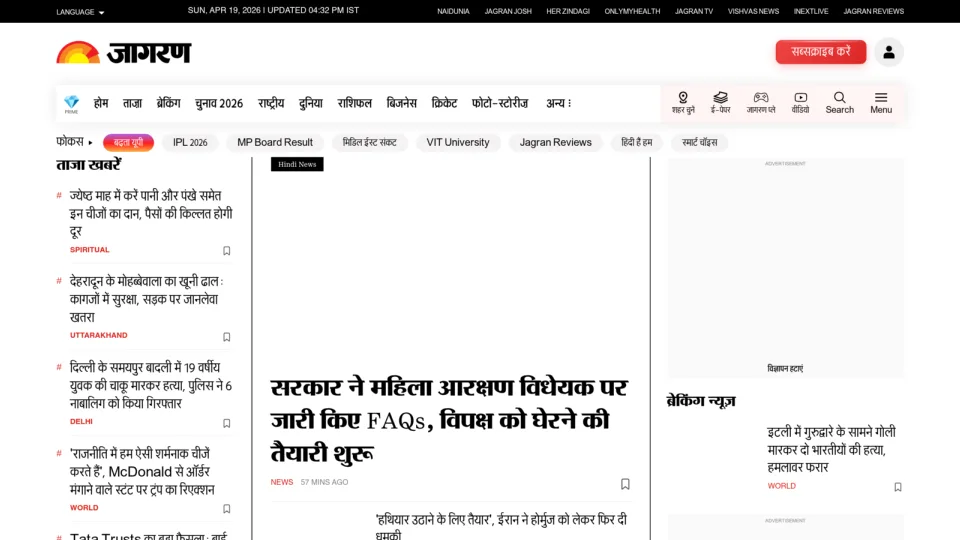Bookmark the Delhi Samaypur Badli story
The width and height of the screenshot is (960, 540).
227,423
